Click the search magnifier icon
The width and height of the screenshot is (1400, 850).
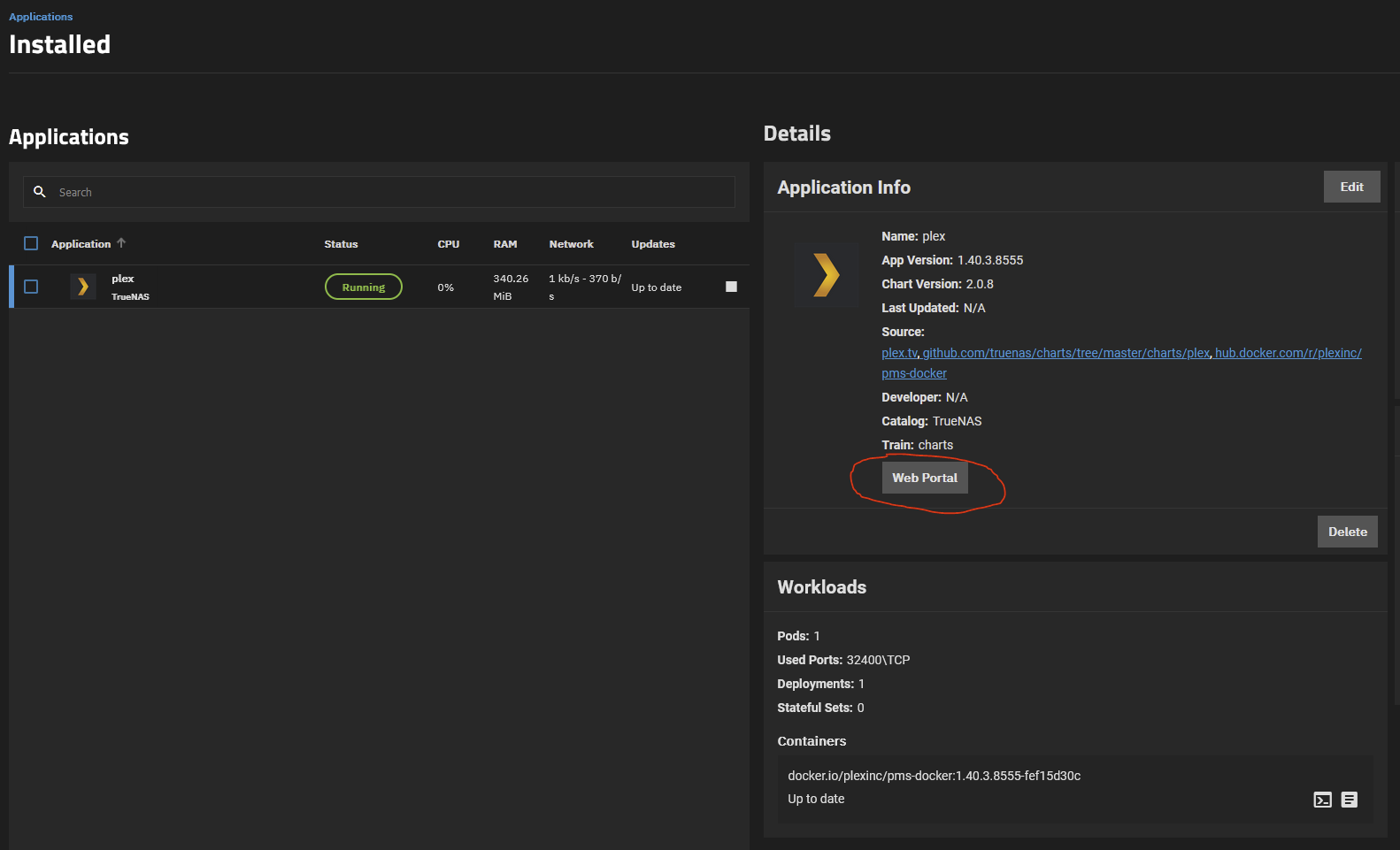coord(40,192)
